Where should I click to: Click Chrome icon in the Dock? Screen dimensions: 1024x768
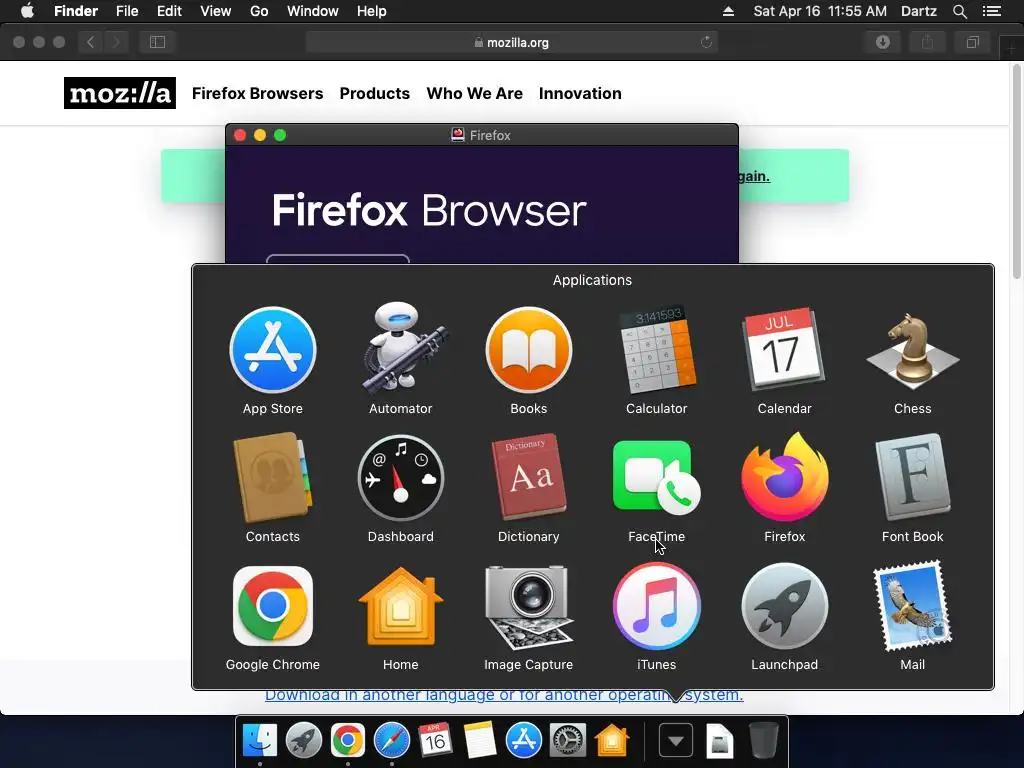[x=347, y=741]
